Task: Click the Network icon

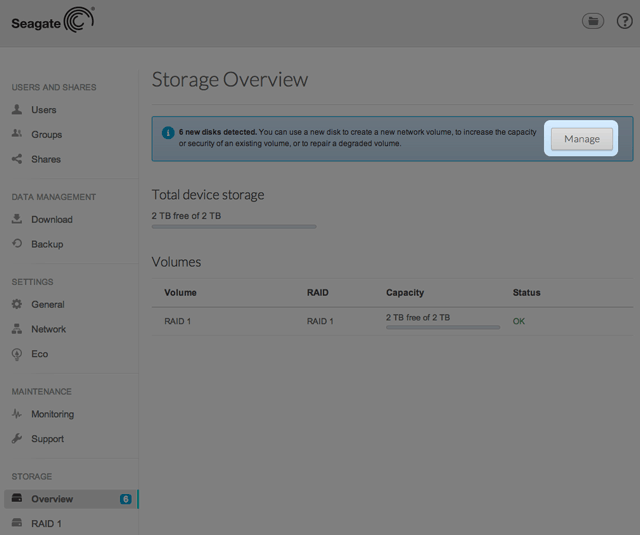Action: 17,329
